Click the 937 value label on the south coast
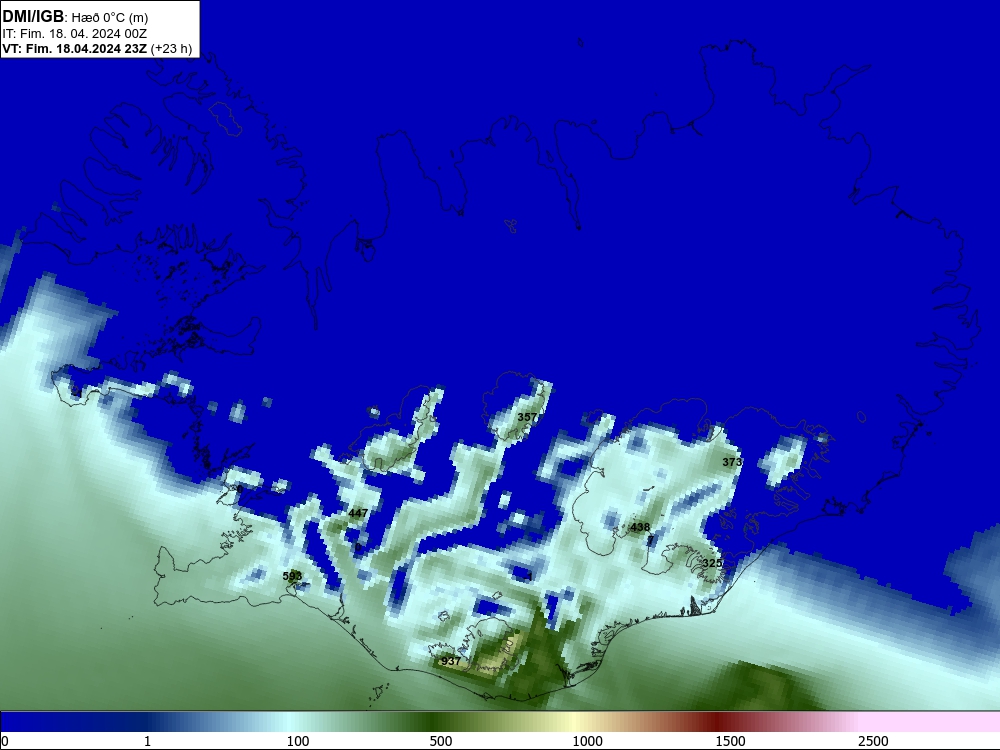 (x=451, y=661)
